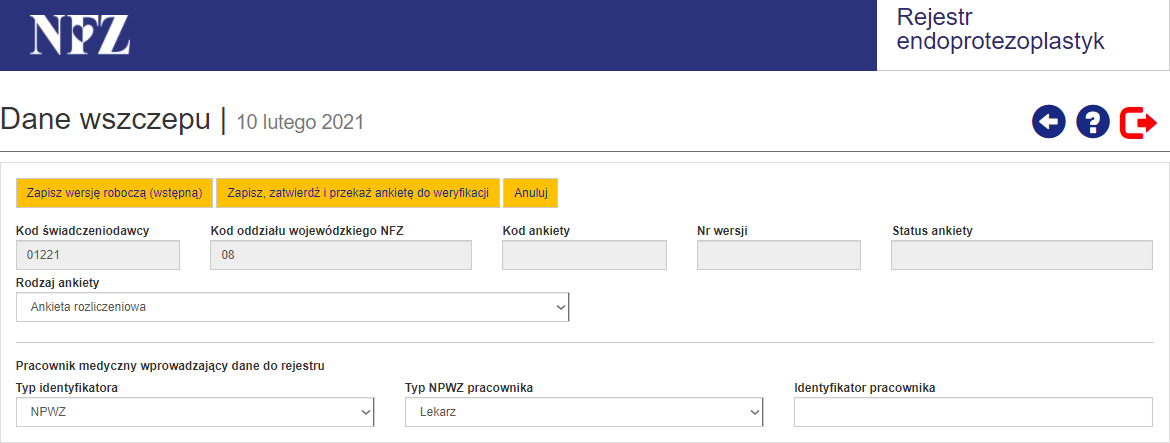The image size is (1170, 443).
Task: Click 'Kod oddziału wojewódzkiego NFZ' field with 08
Action: pyautogui.click(x=340, y=256)
